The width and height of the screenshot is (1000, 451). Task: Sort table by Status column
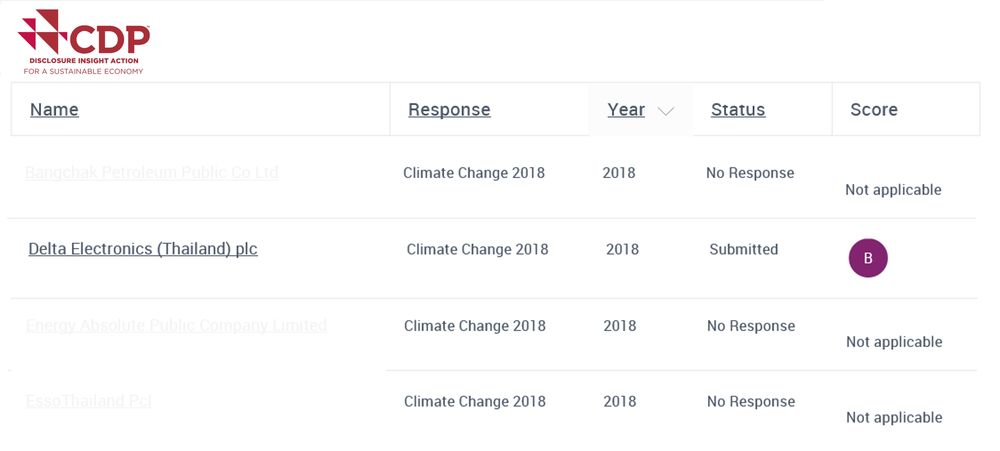pos(738,110)
